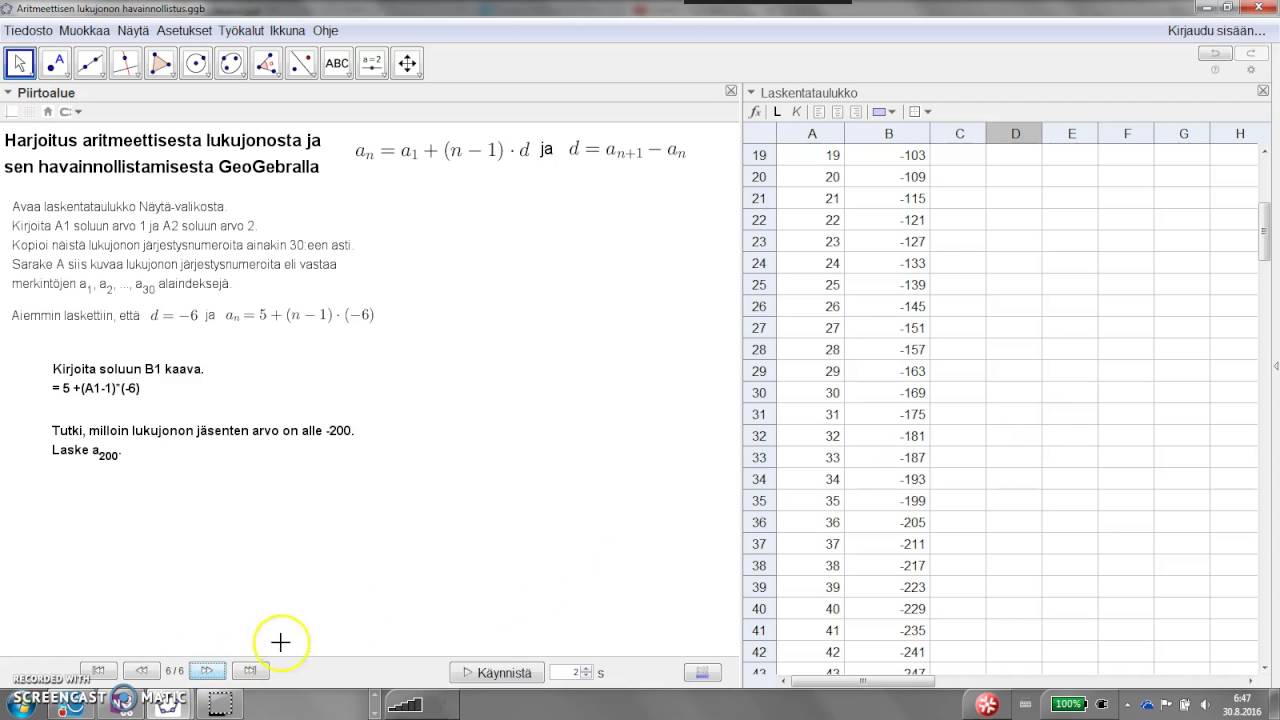Click Kirjaudu sisään sign-in link
1280x720 pixels.
tap(1216, 31)
